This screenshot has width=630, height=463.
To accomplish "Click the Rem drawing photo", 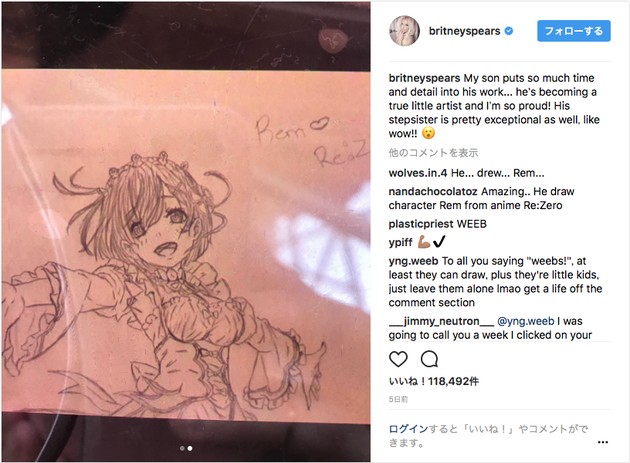I will point(186,232).
